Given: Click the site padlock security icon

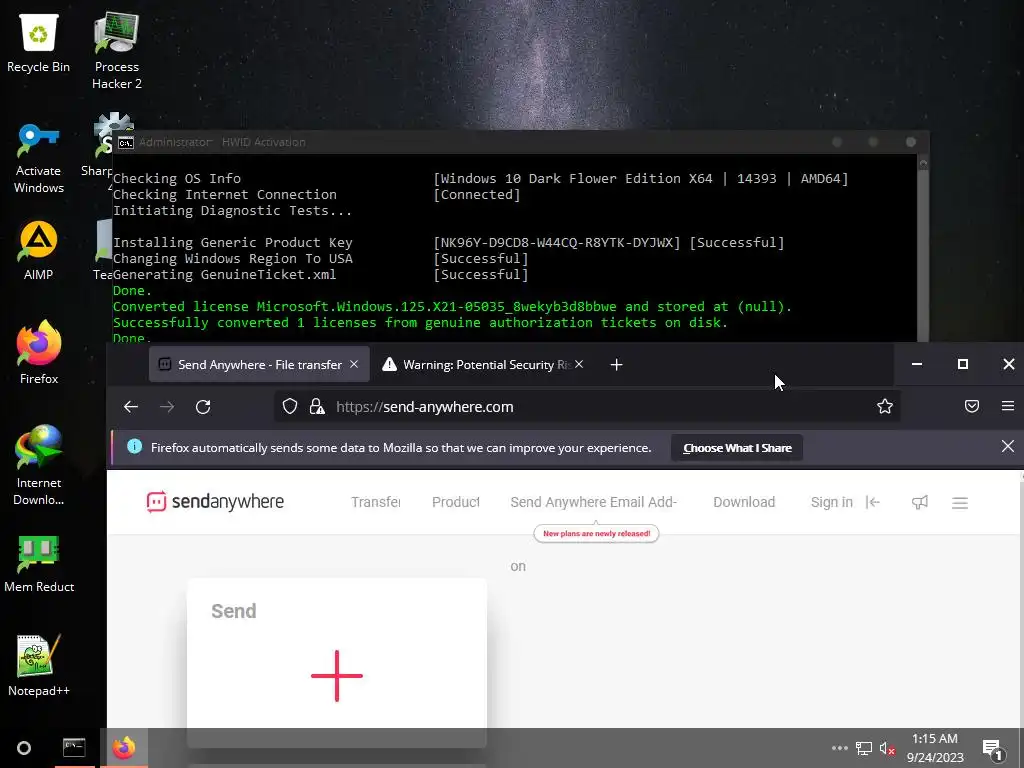Looking at the screenshot, I should click(x=317, y=407).
